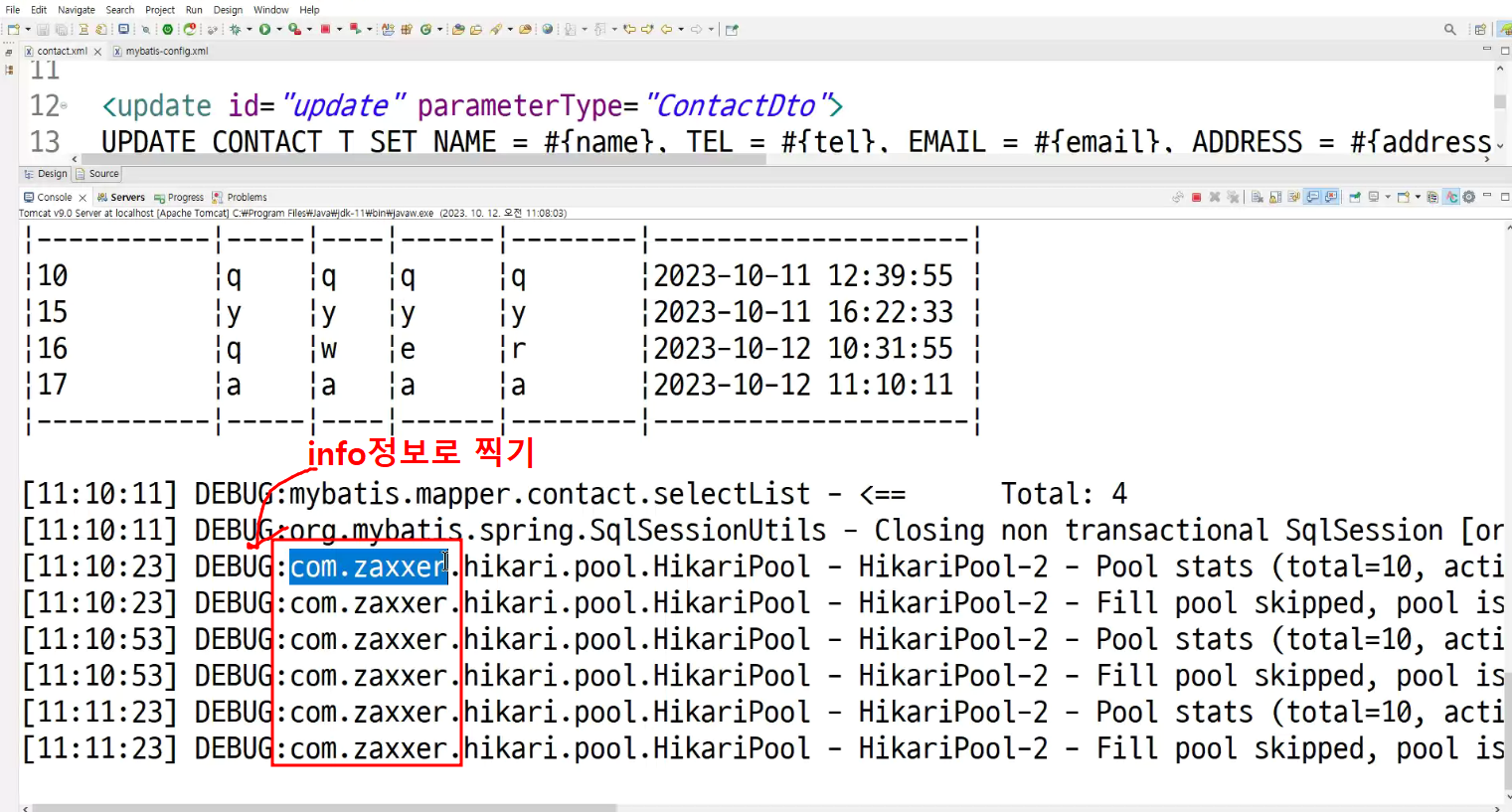Viewport: 1512px width, 812px height.
Task: Switch to the contact.xml editor tab
Action: (x=62, y=51)
